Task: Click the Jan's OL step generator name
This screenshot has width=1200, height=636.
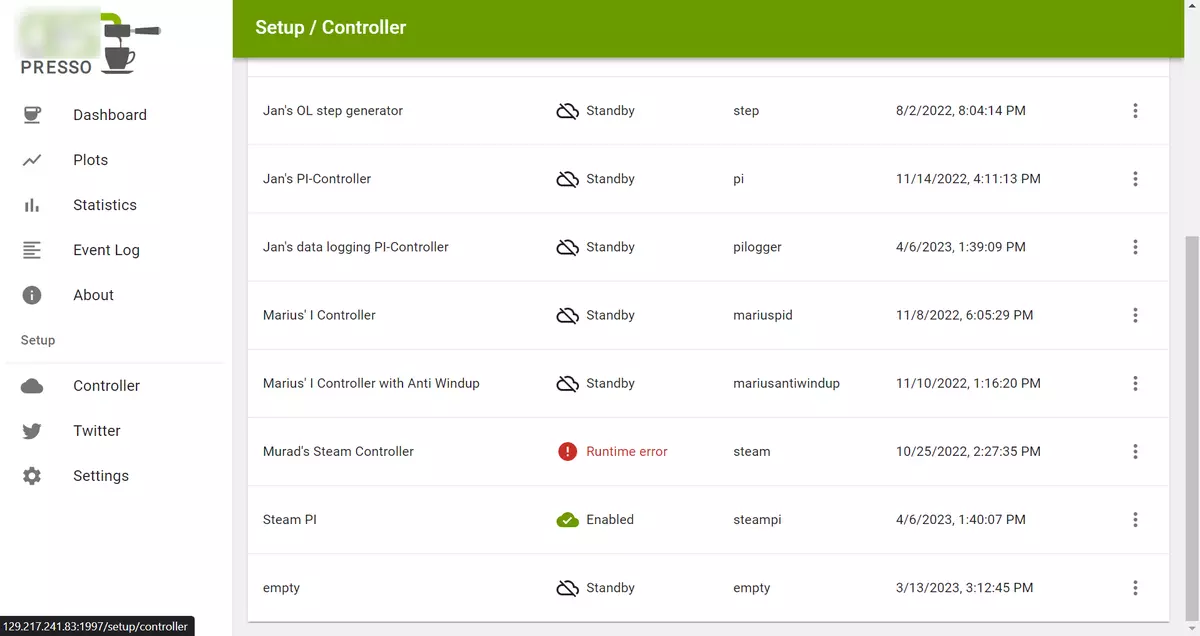Action: point(332,110)
